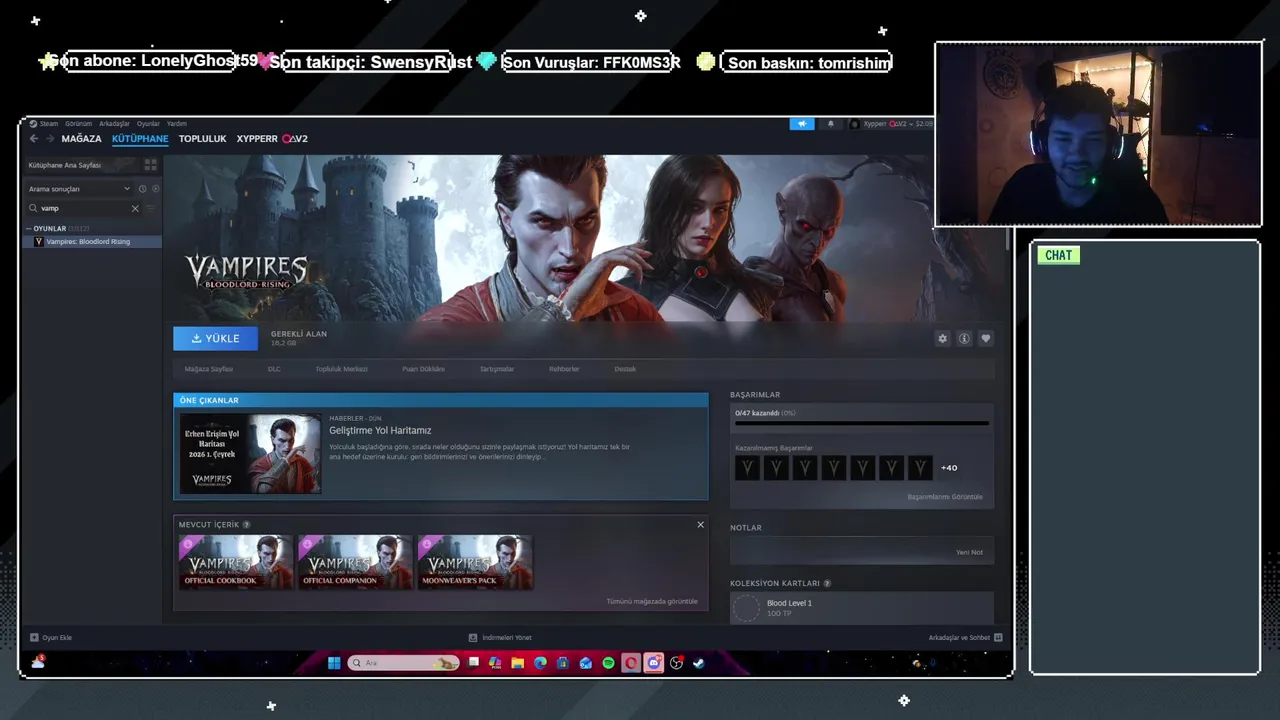Open İndirmeleri Yönet downloads manager
Screen dimensions: 1280x720
500,637
